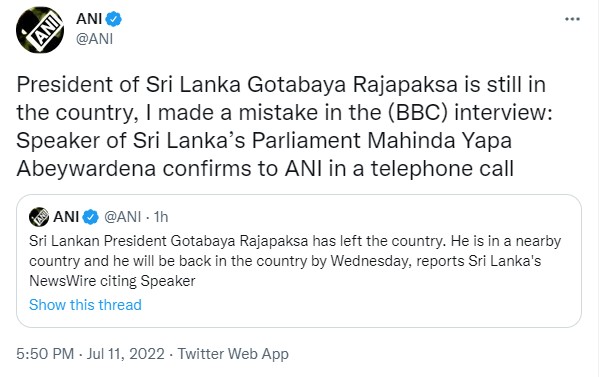
Task: Click the small ANI avatar in quoted tweet
Action: coord(39,217)
